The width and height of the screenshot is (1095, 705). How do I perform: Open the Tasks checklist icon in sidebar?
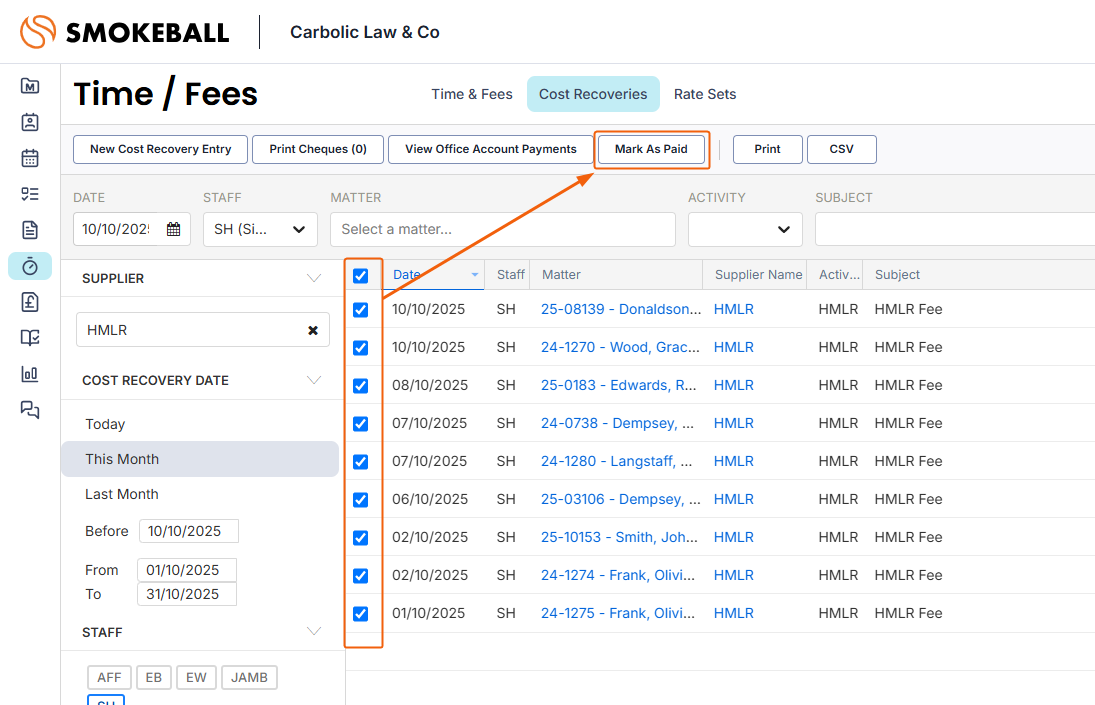coord(30,194)
